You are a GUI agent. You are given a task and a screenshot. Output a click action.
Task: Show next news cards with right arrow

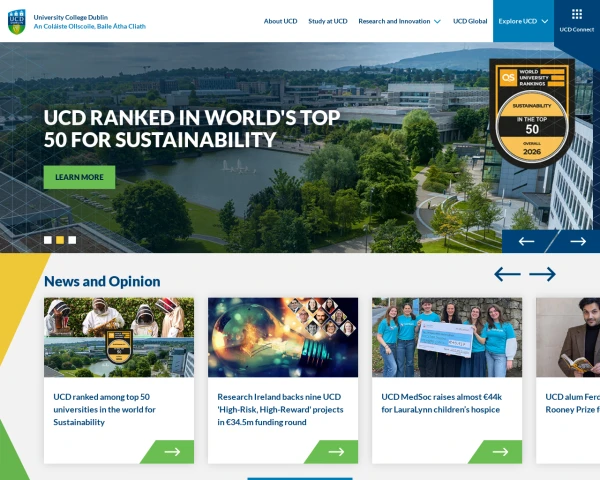tap(543, 274)
